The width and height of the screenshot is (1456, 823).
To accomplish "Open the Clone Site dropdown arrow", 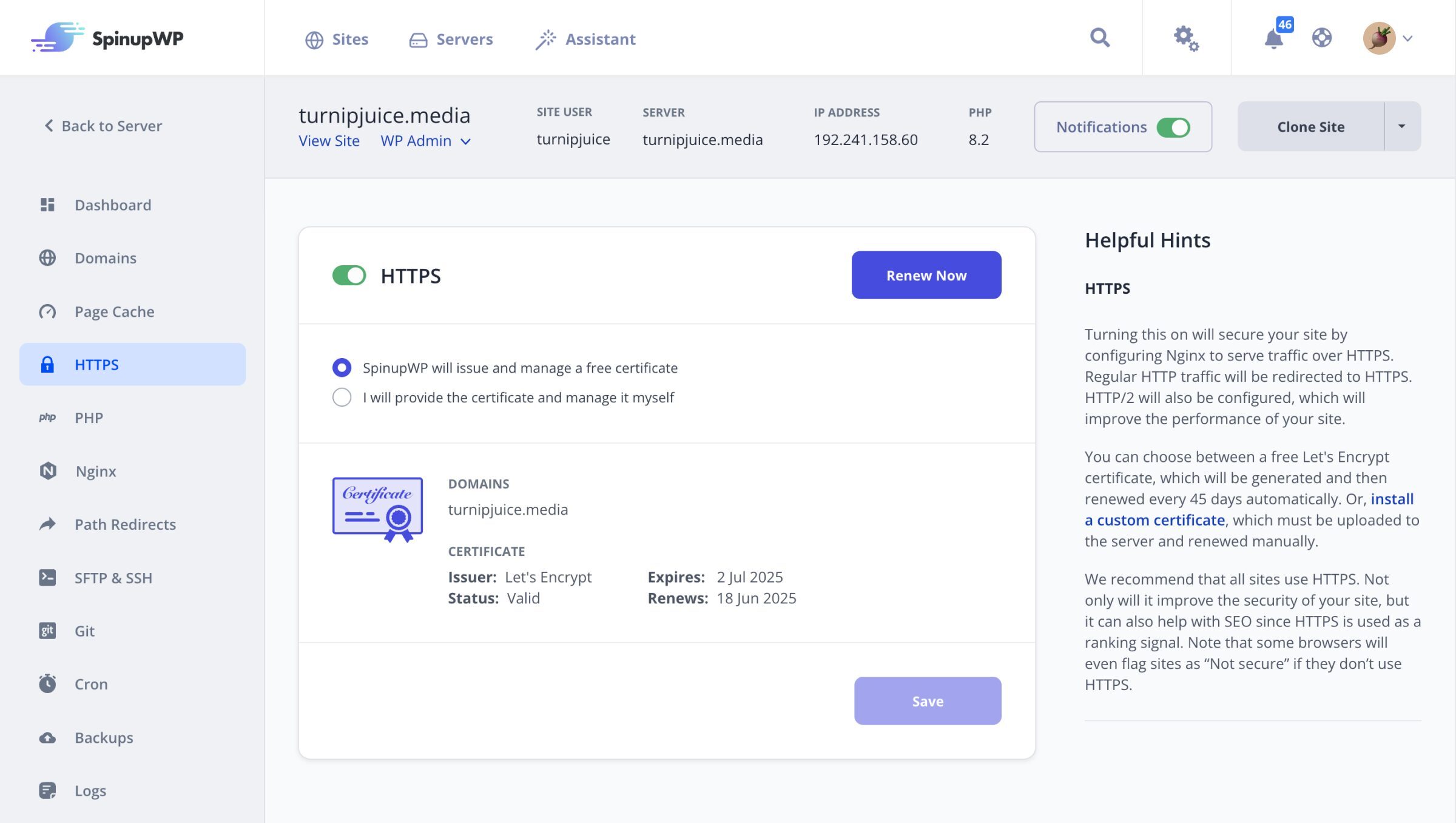I will tap(1401, 126).
